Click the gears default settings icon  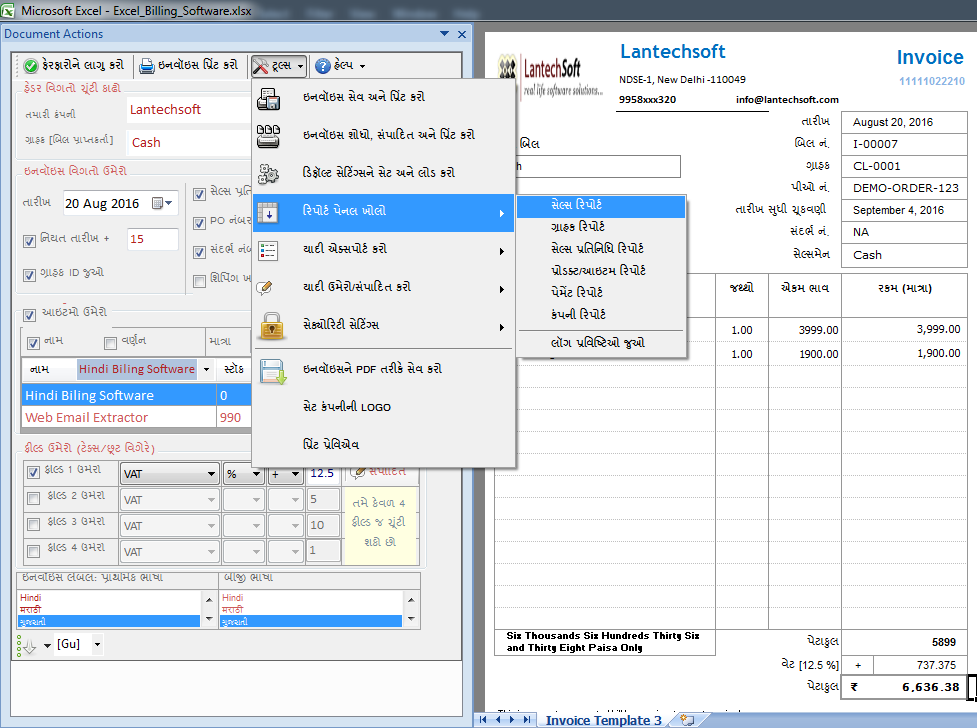tap(269, 174)
